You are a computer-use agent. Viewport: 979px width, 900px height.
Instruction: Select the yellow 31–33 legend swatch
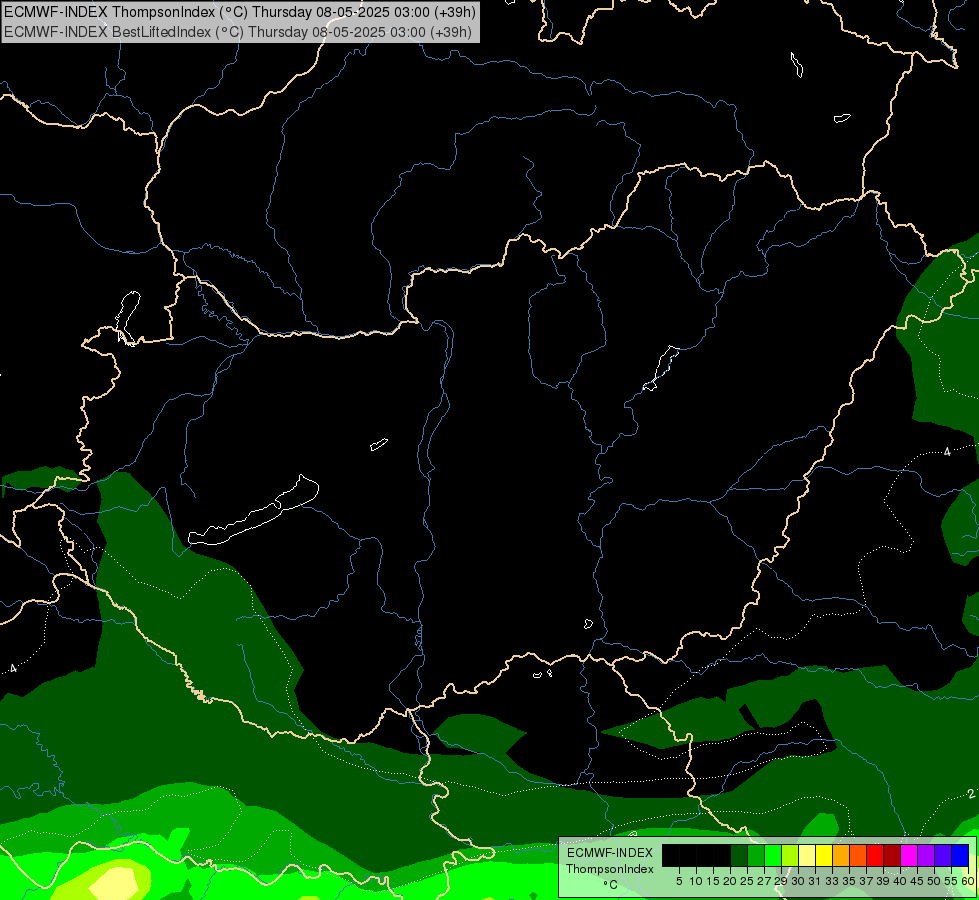[824, 855]
